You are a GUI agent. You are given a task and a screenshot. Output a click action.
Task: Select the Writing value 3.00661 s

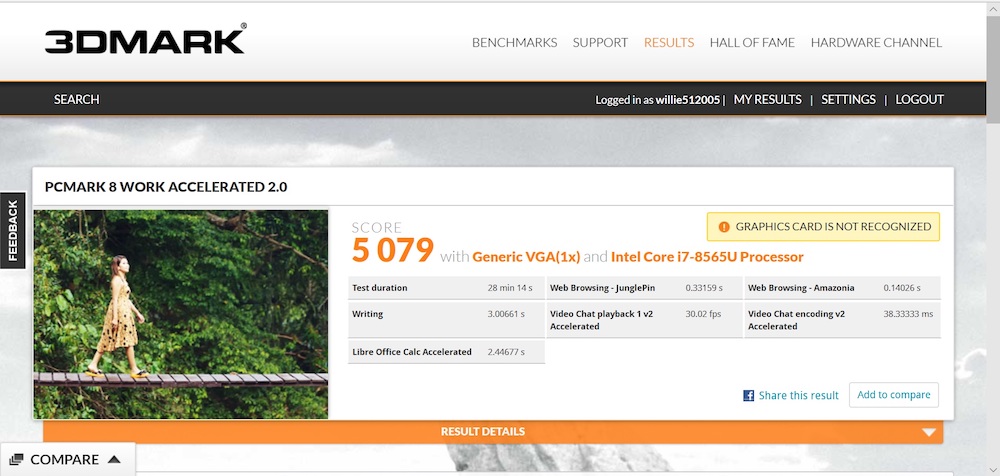click(x=506, y=314)
